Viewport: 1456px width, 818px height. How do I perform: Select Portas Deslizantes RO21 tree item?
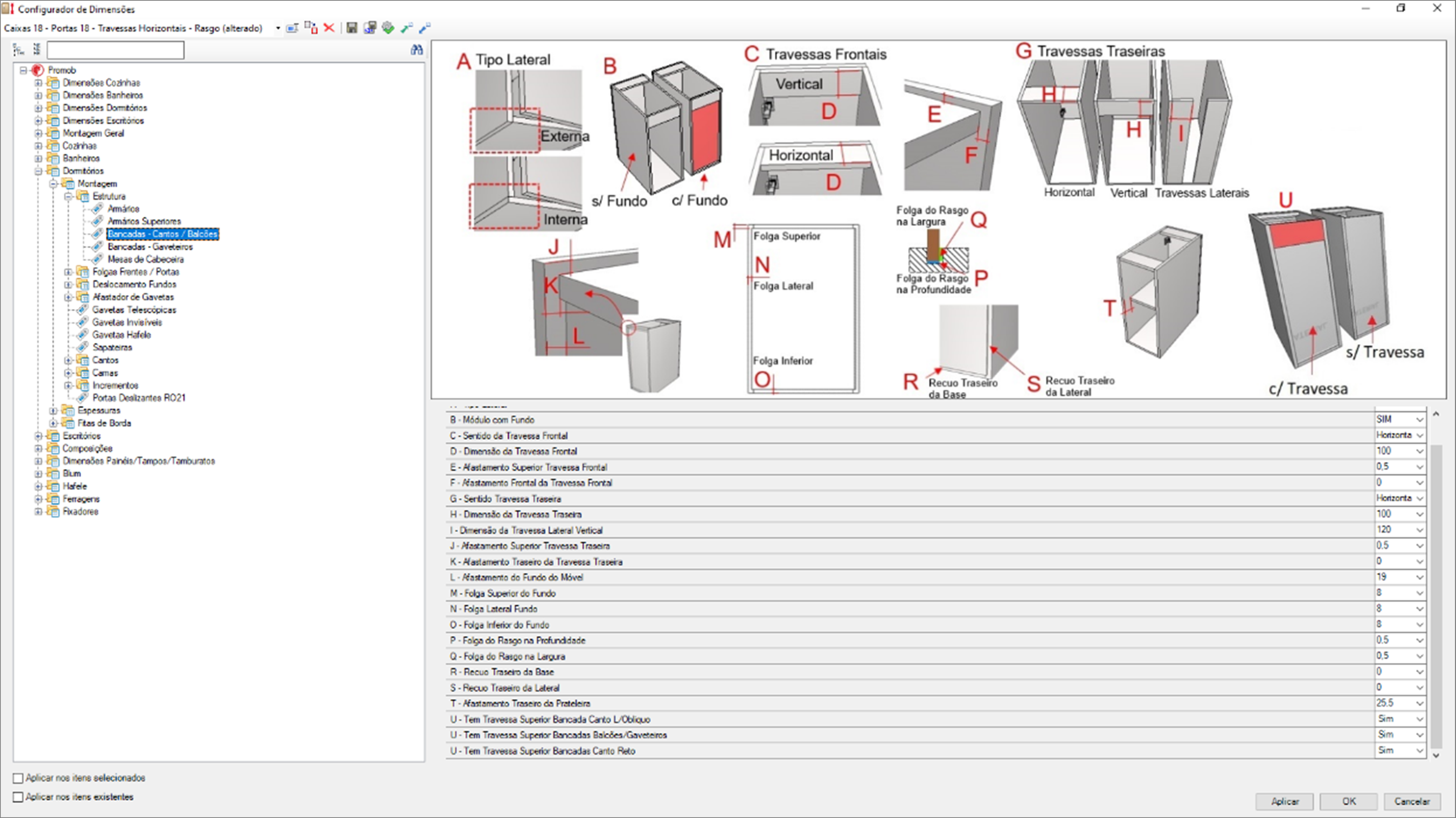pos(139,398)
